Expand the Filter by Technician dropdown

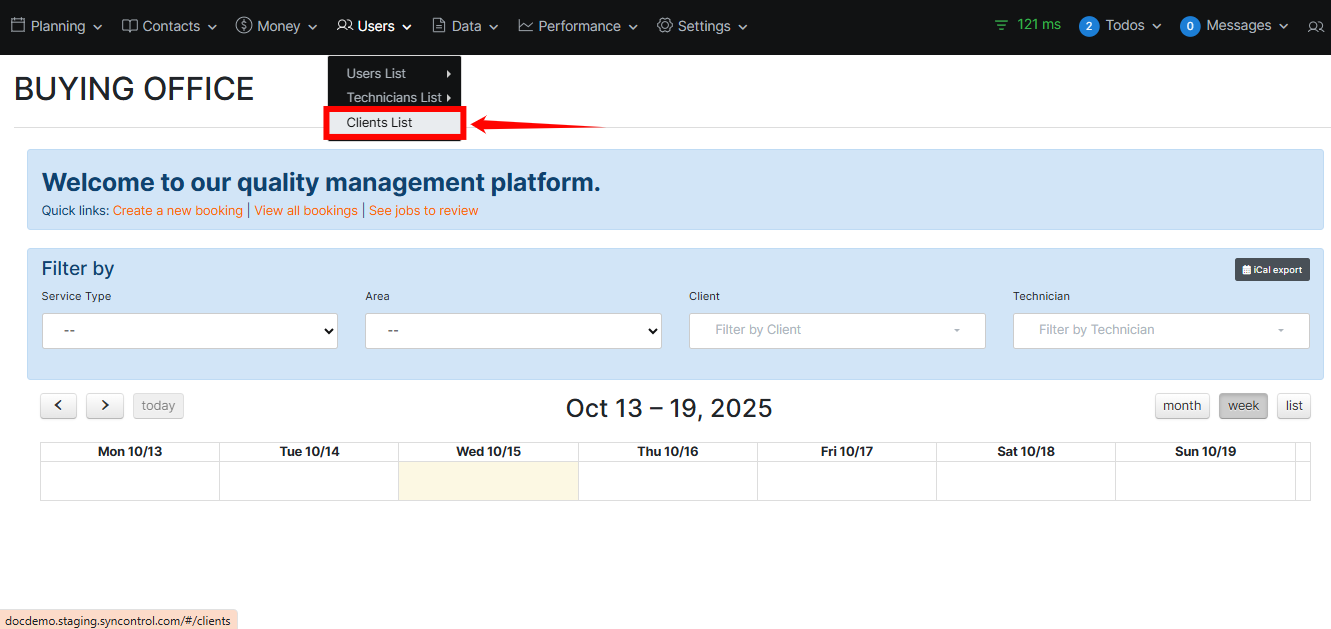coord(1160,331)
